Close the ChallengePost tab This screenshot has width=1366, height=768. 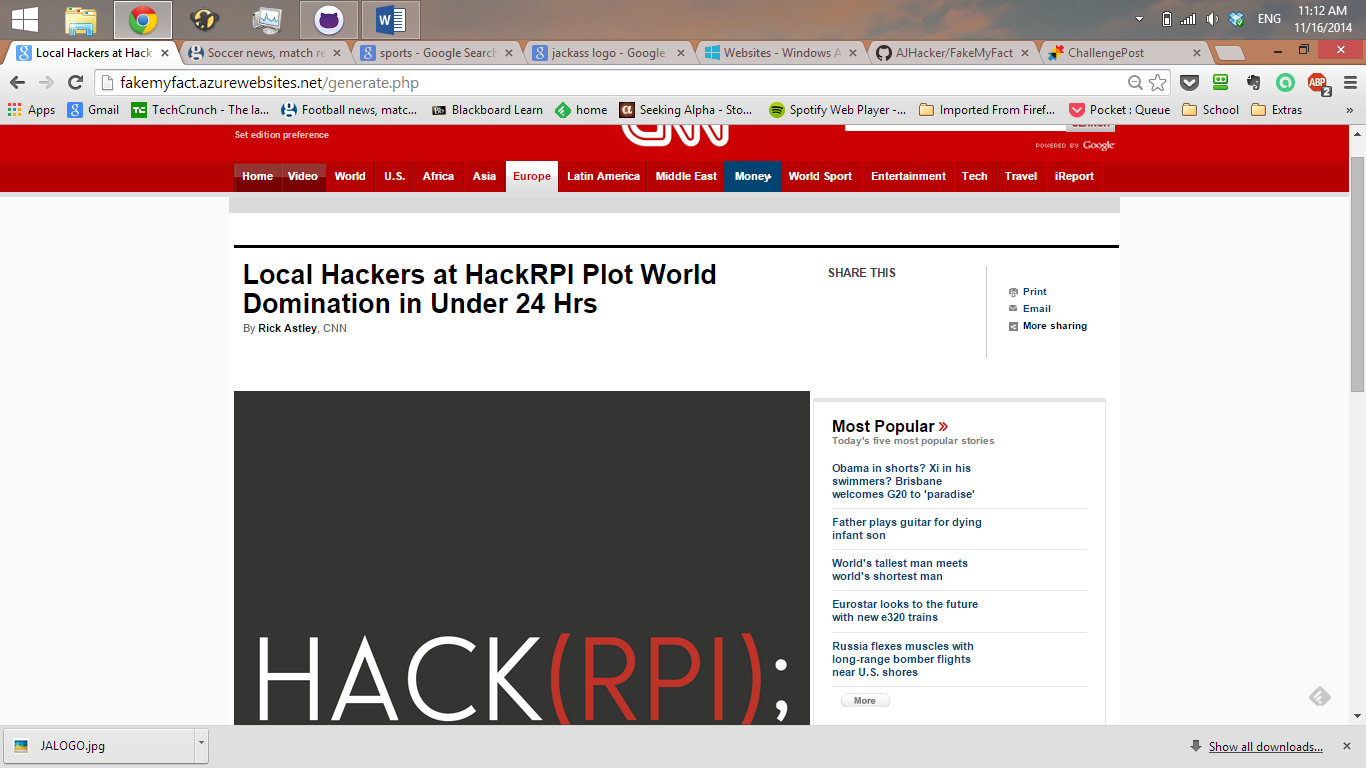tap(1196, 53)
